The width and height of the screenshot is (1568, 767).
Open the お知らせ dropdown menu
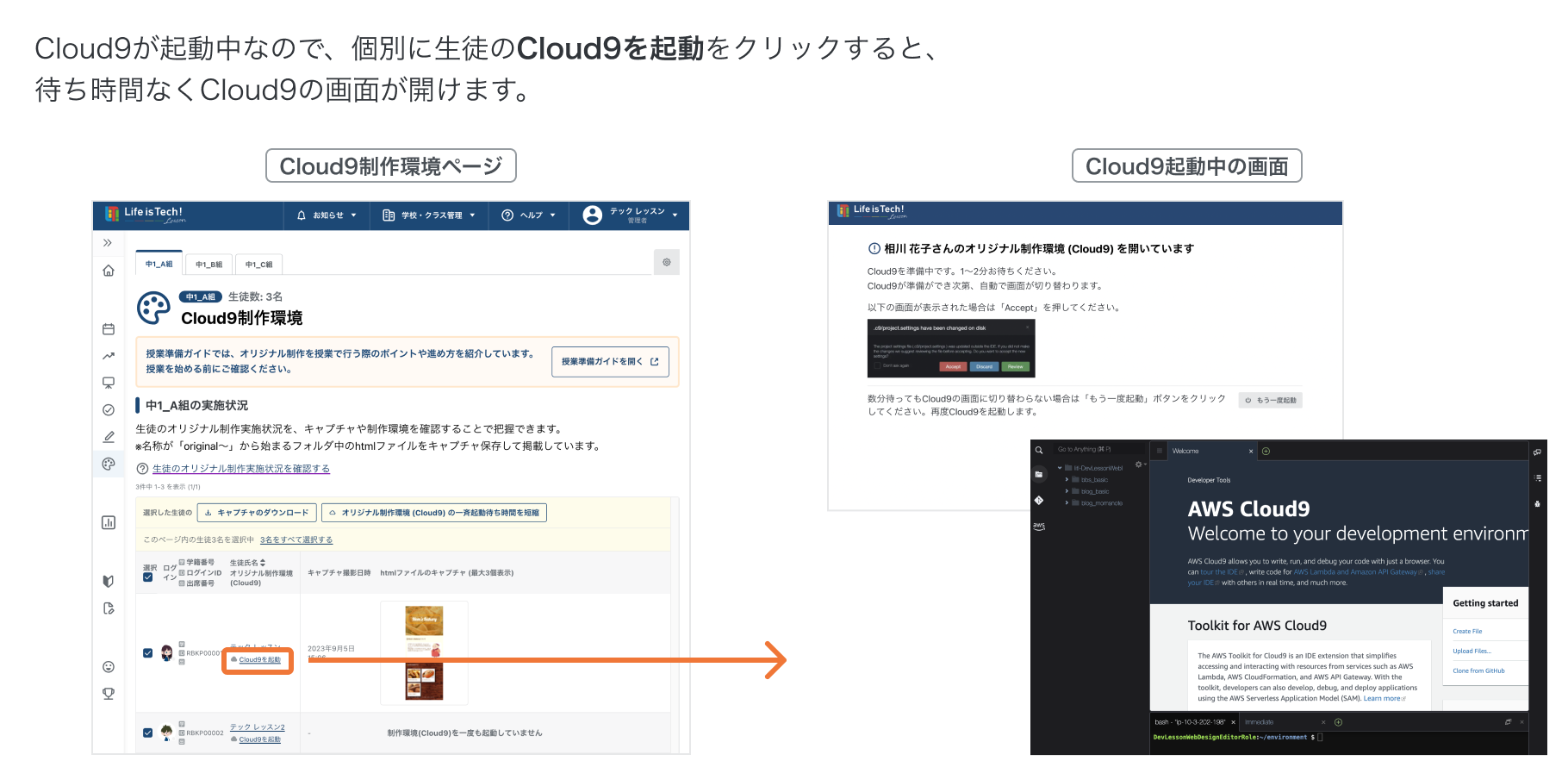(x=327, y=215)
